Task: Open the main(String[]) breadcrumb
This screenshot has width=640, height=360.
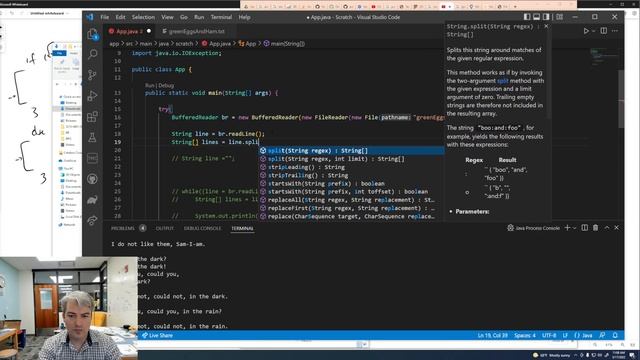Action: pos(284,43)
